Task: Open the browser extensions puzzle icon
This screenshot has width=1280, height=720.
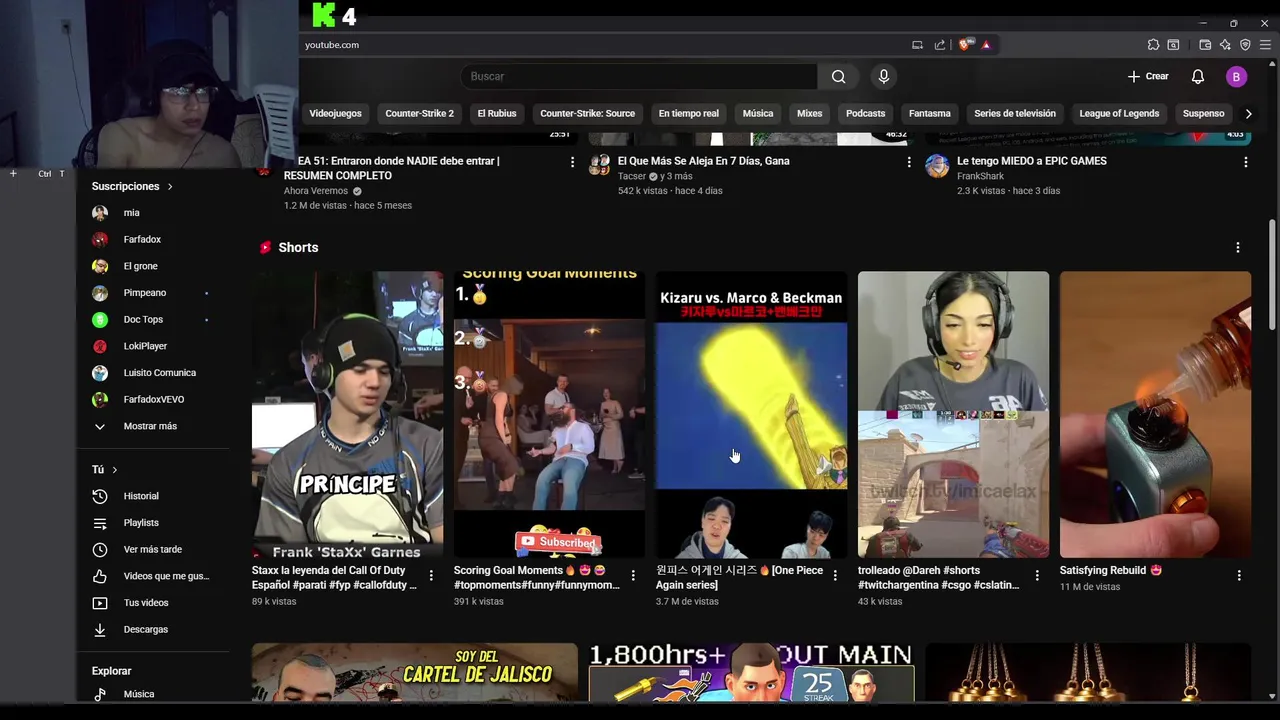Action: click(1153, 45)
